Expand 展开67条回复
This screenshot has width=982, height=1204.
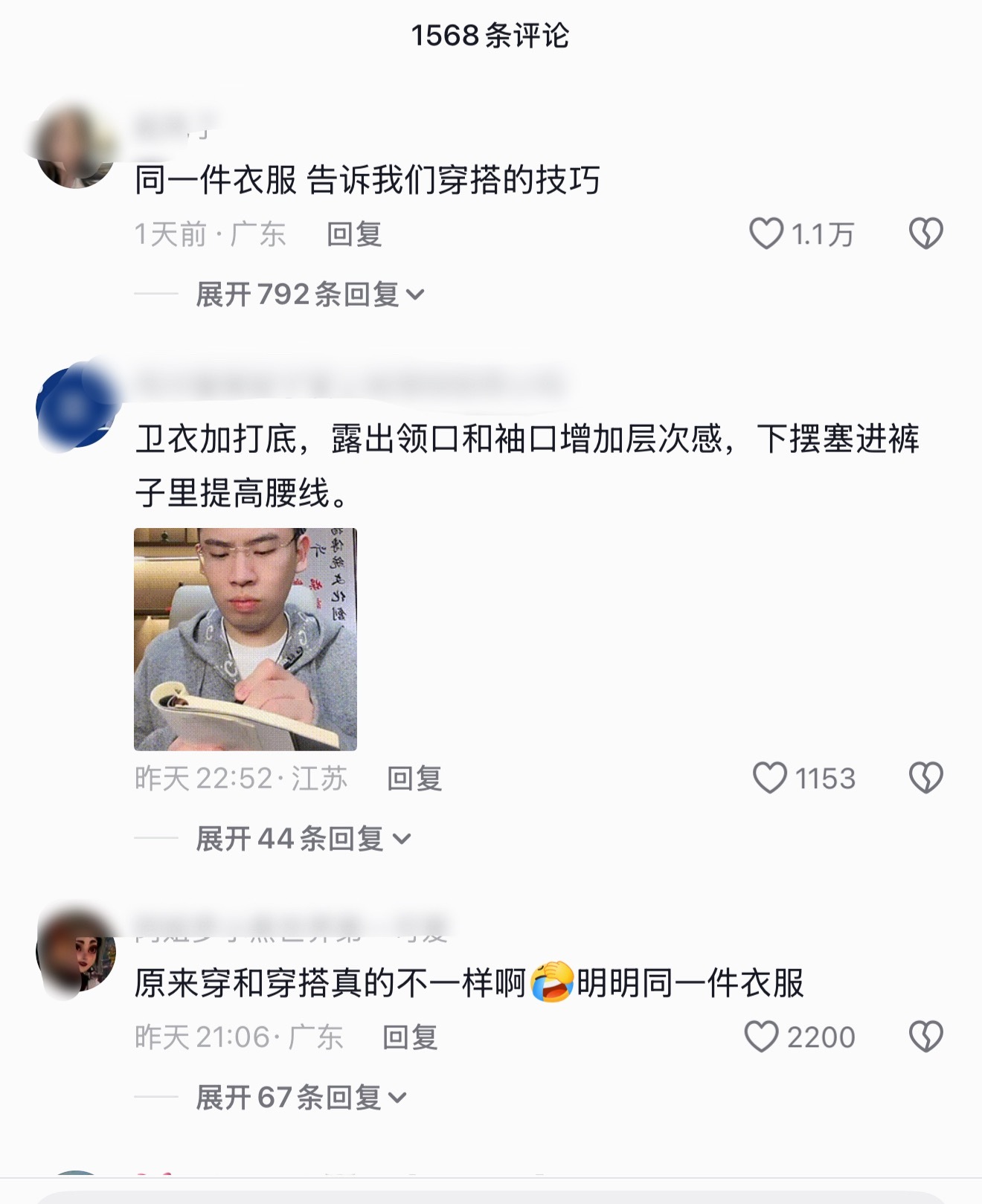coord(301,1098)
